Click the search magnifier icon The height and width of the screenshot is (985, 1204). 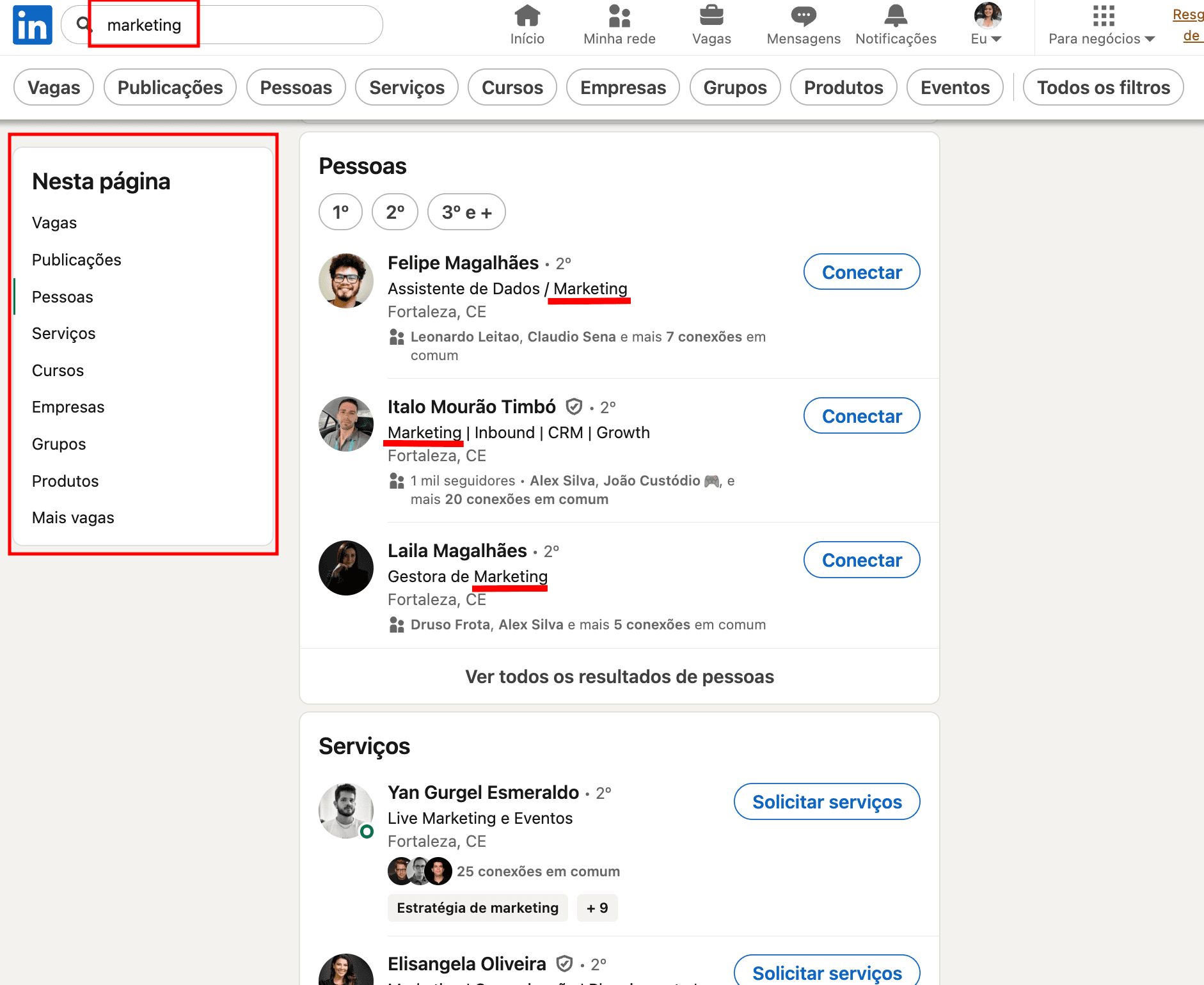click(83, 25)
